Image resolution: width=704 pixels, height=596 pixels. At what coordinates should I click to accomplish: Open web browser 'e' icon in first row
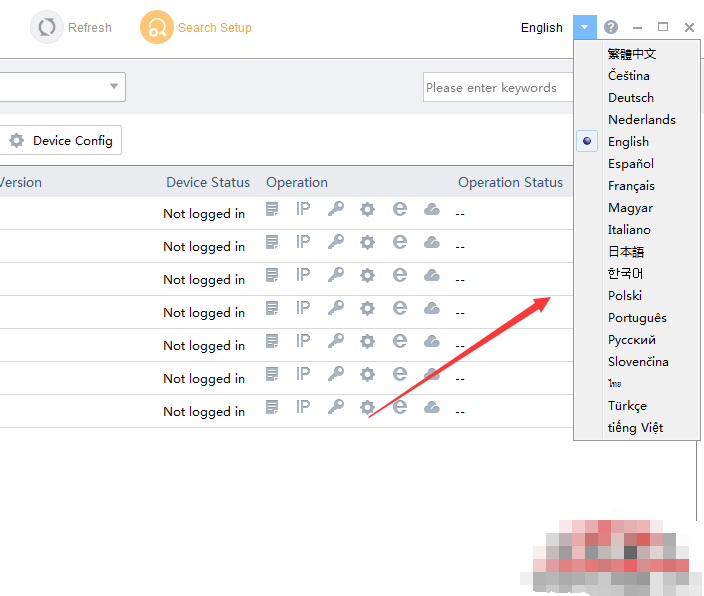coord(400,209)
